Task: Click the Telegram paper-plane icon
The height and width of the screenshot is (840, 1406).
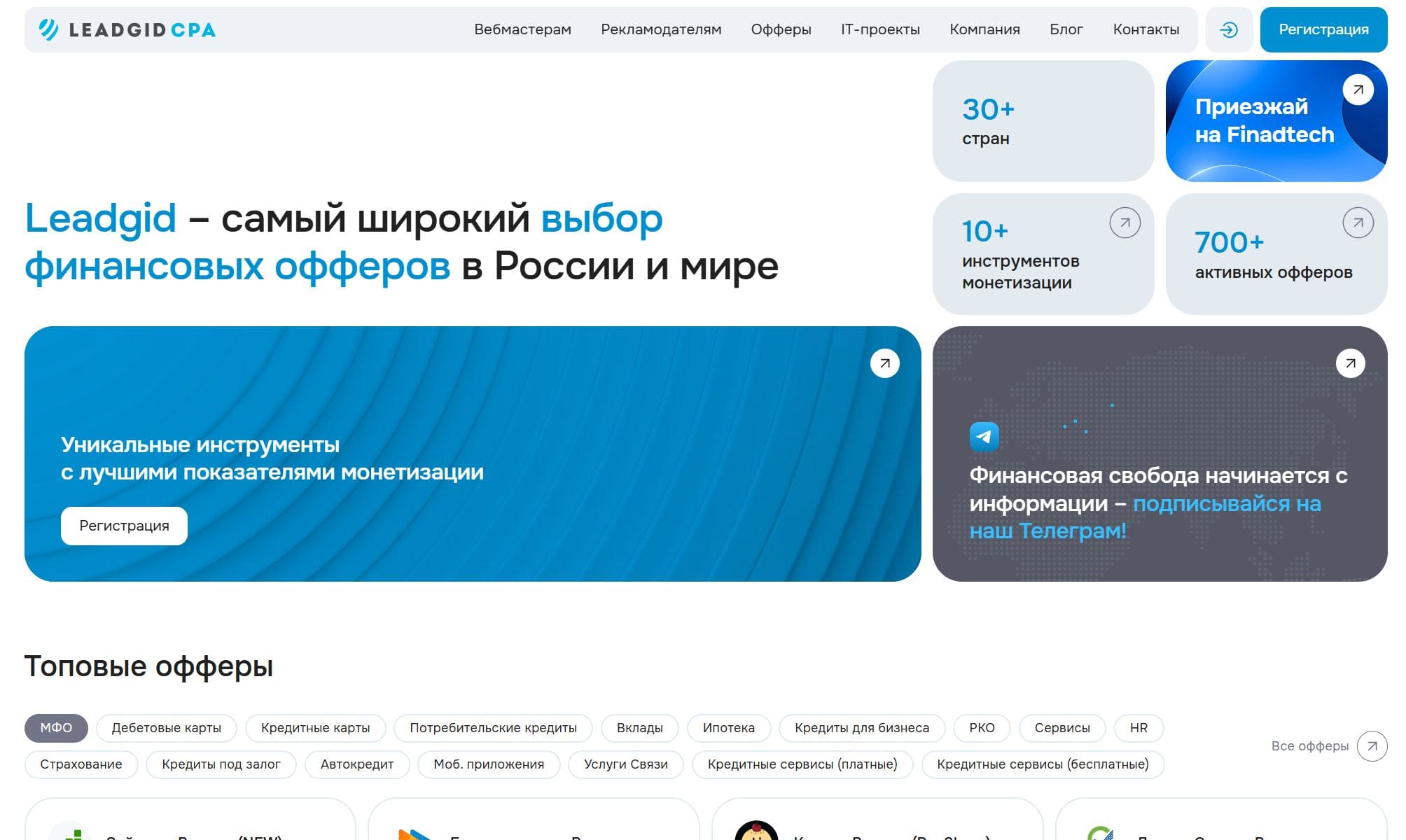Action: [x=984, y=437]
